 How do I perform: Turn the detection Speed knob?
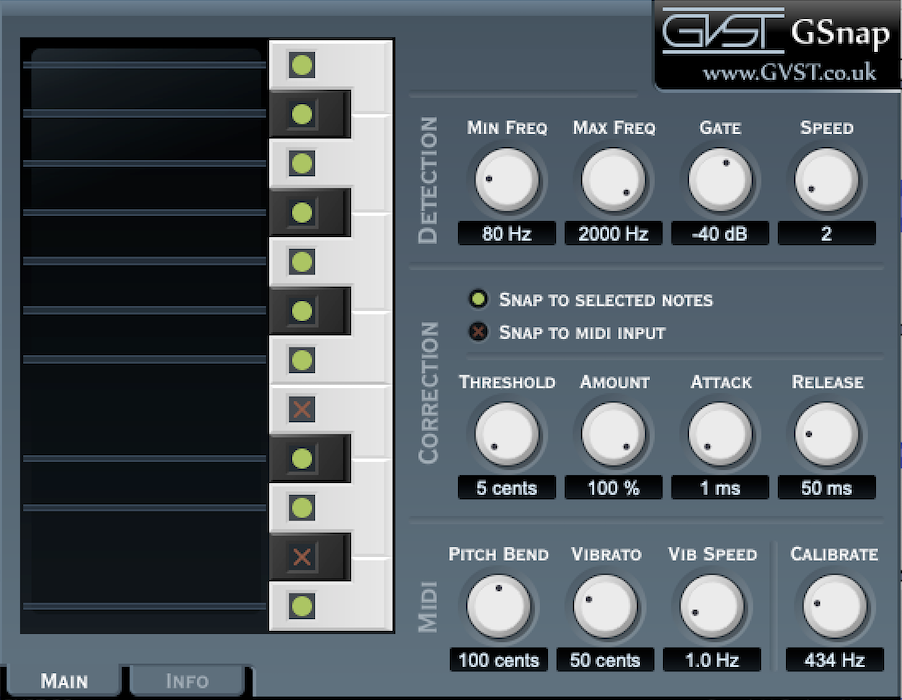(x=827, y=180)
